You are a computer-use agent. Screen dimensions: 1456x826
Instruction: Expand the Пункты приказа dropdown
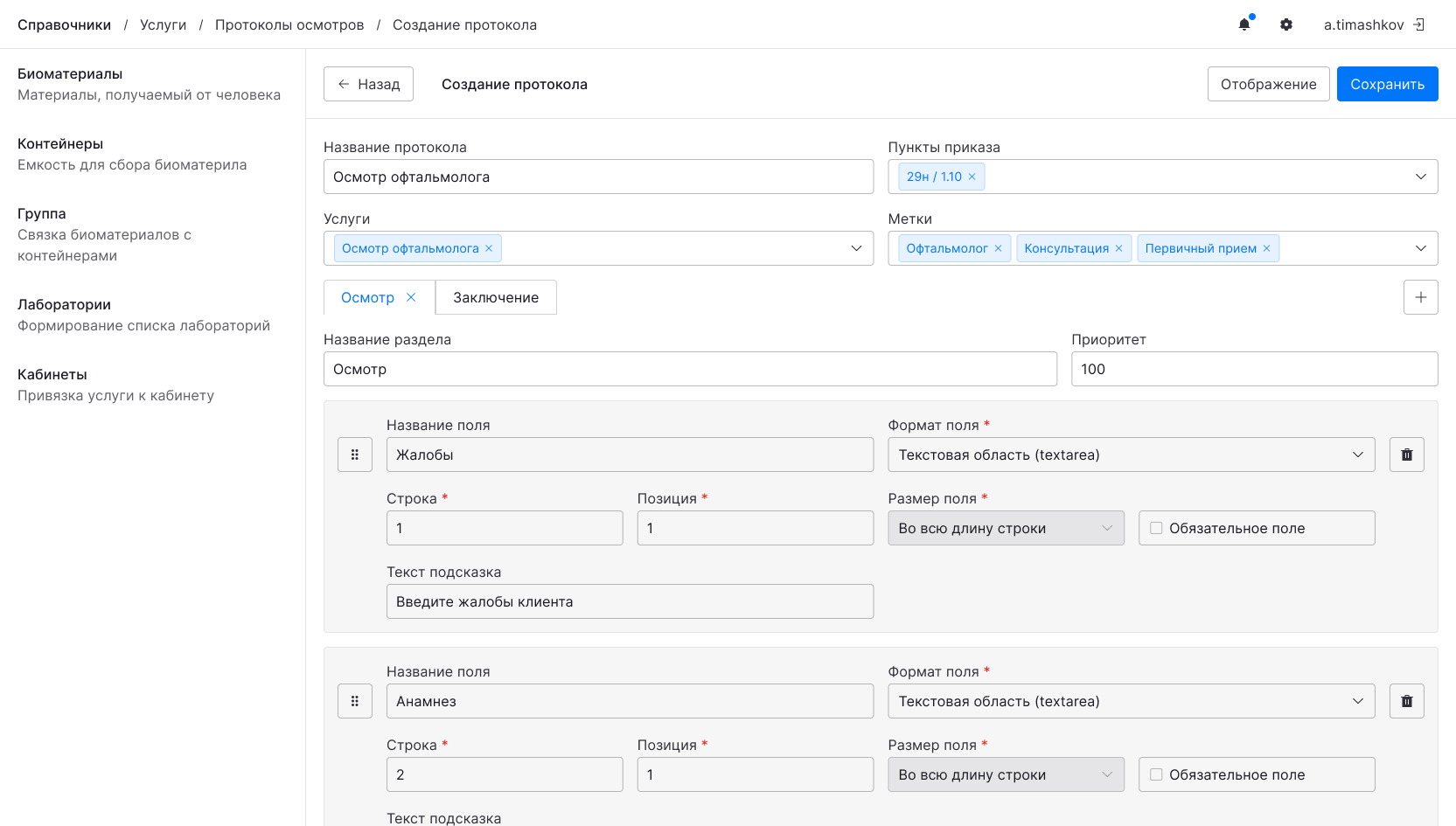click(x=1420, y=177)
